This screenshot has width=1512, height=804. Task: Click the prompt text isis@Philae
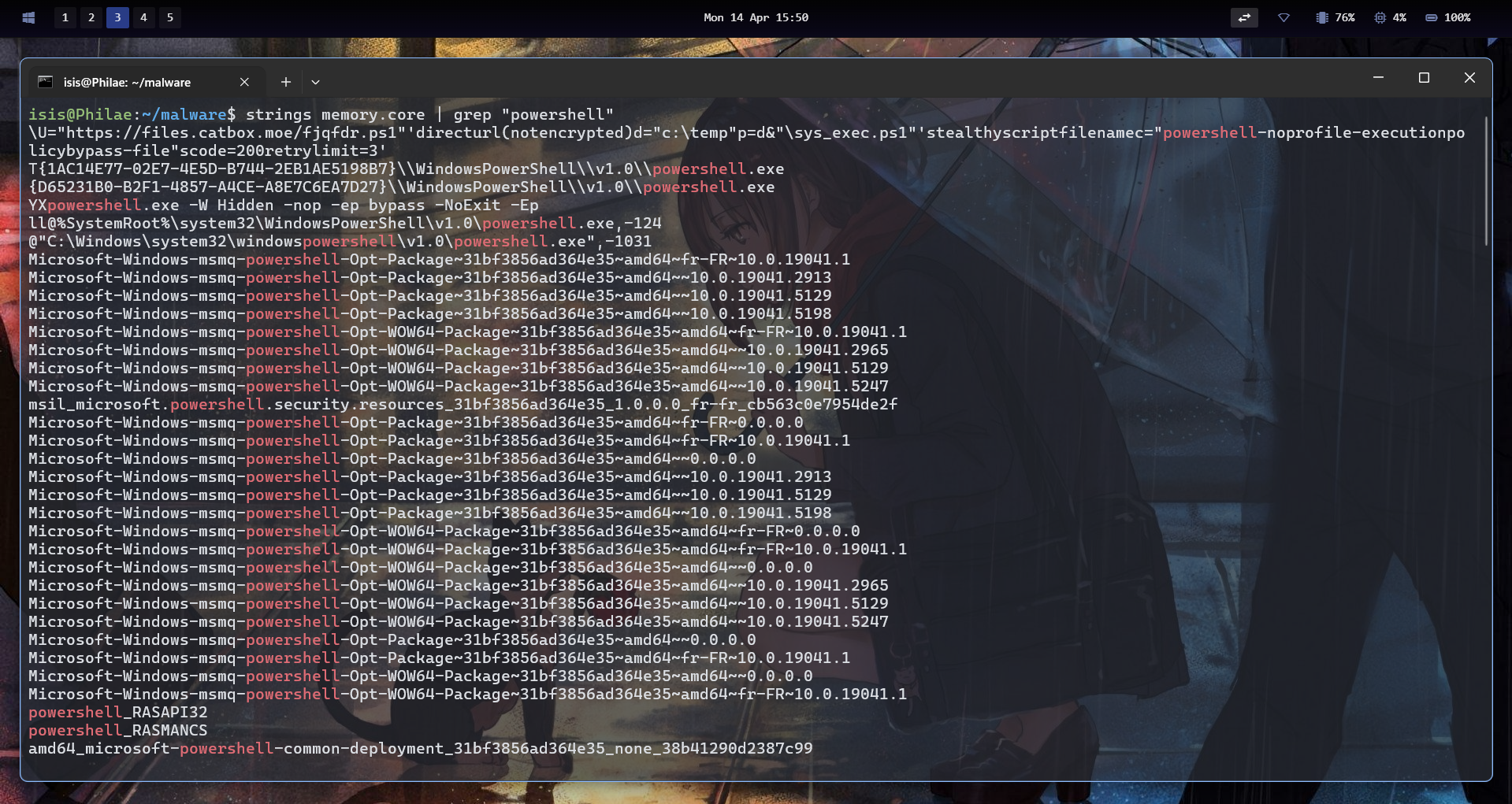coord(80,115)
